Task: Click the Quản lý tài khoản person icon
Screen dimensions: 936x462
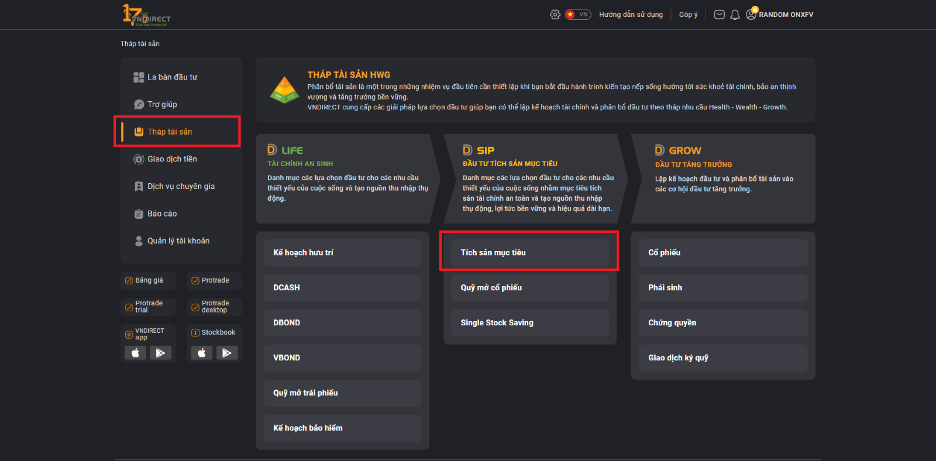Action: click(138, 241)
